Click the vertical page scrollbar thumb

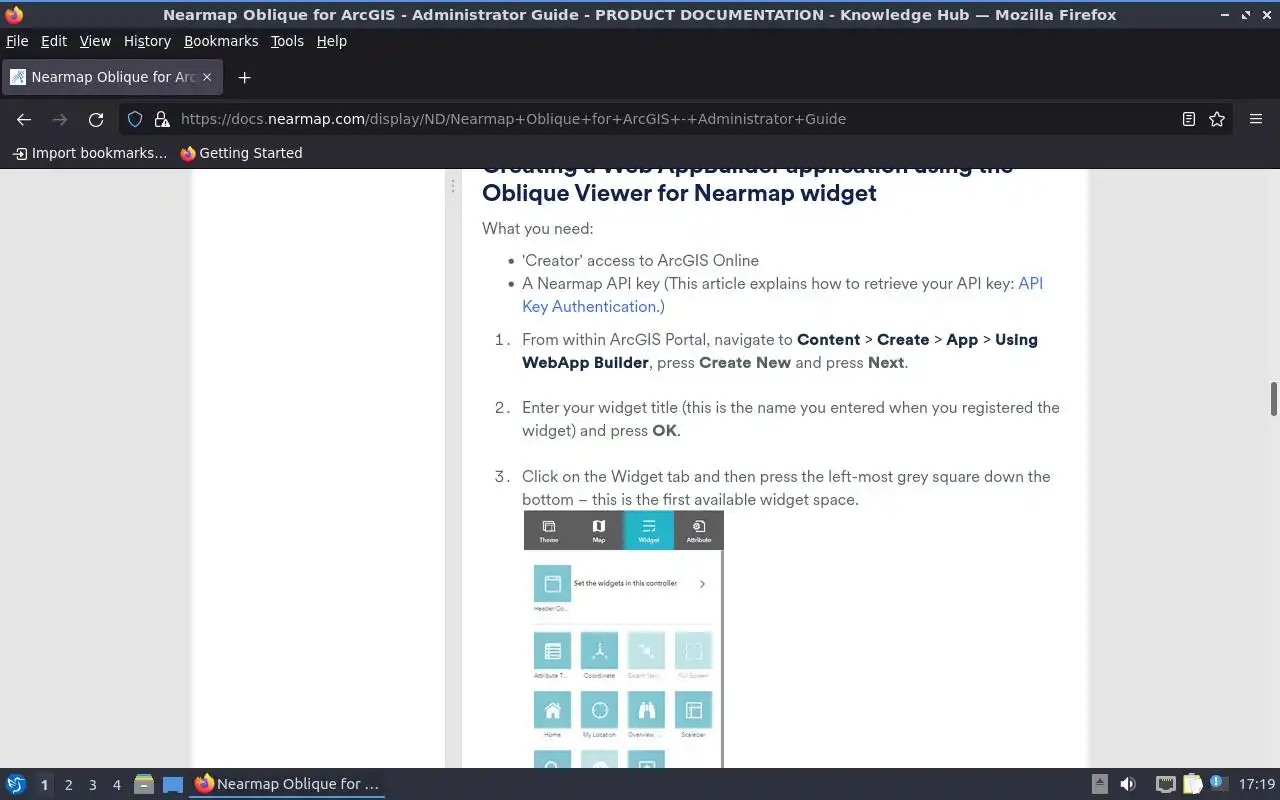(1273, 399)
